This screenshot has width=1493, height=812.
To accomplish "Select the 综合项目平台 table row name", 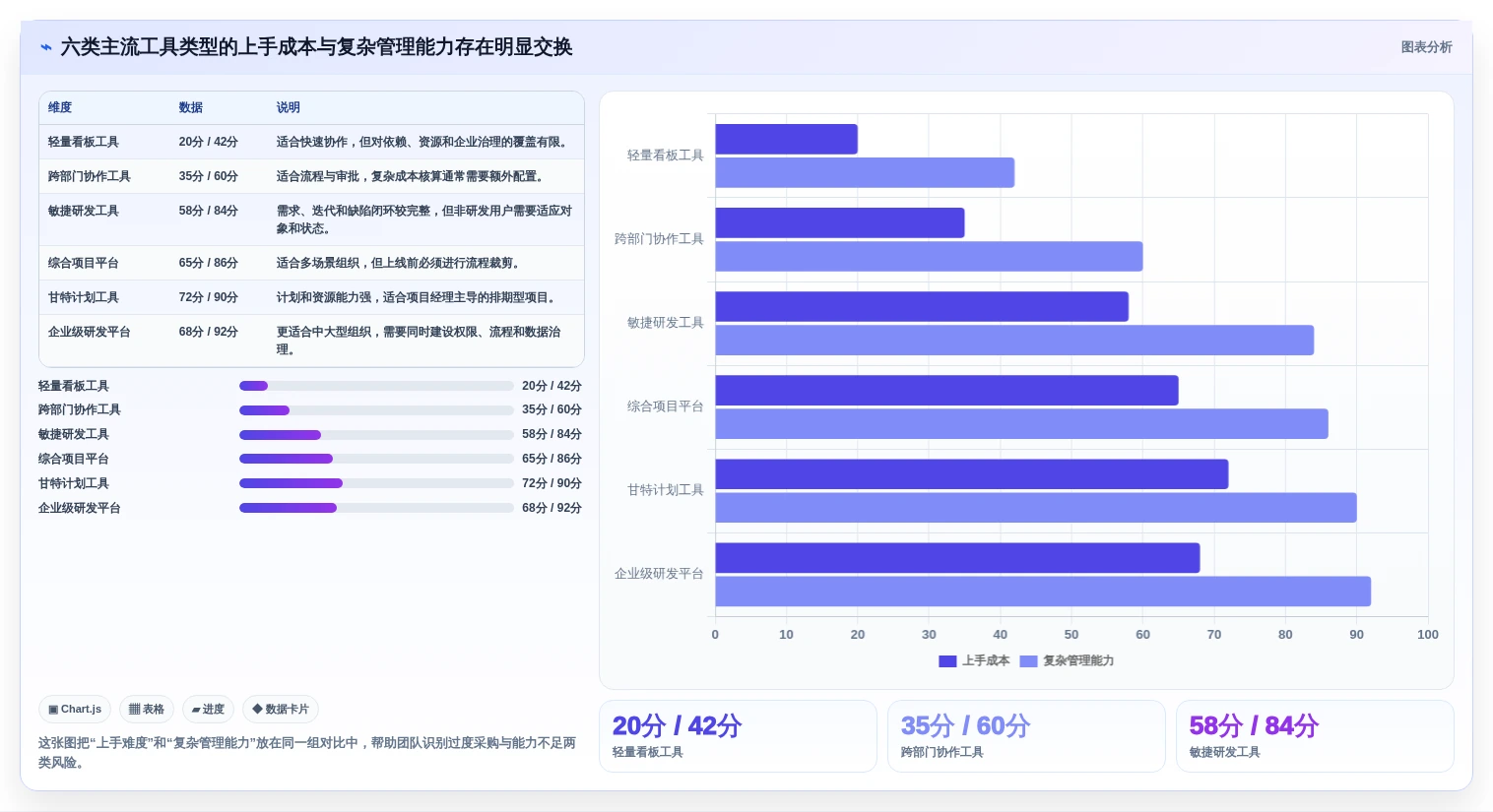I will (84, 263).
